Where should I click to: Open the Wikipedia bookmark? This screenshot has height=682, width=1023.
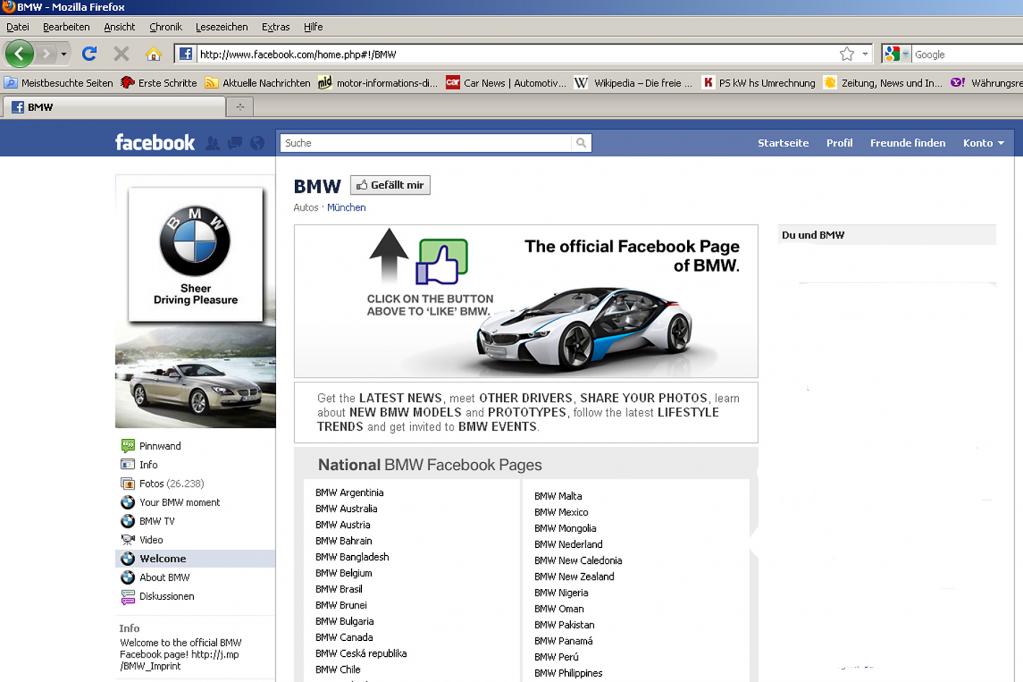point(634,83)
